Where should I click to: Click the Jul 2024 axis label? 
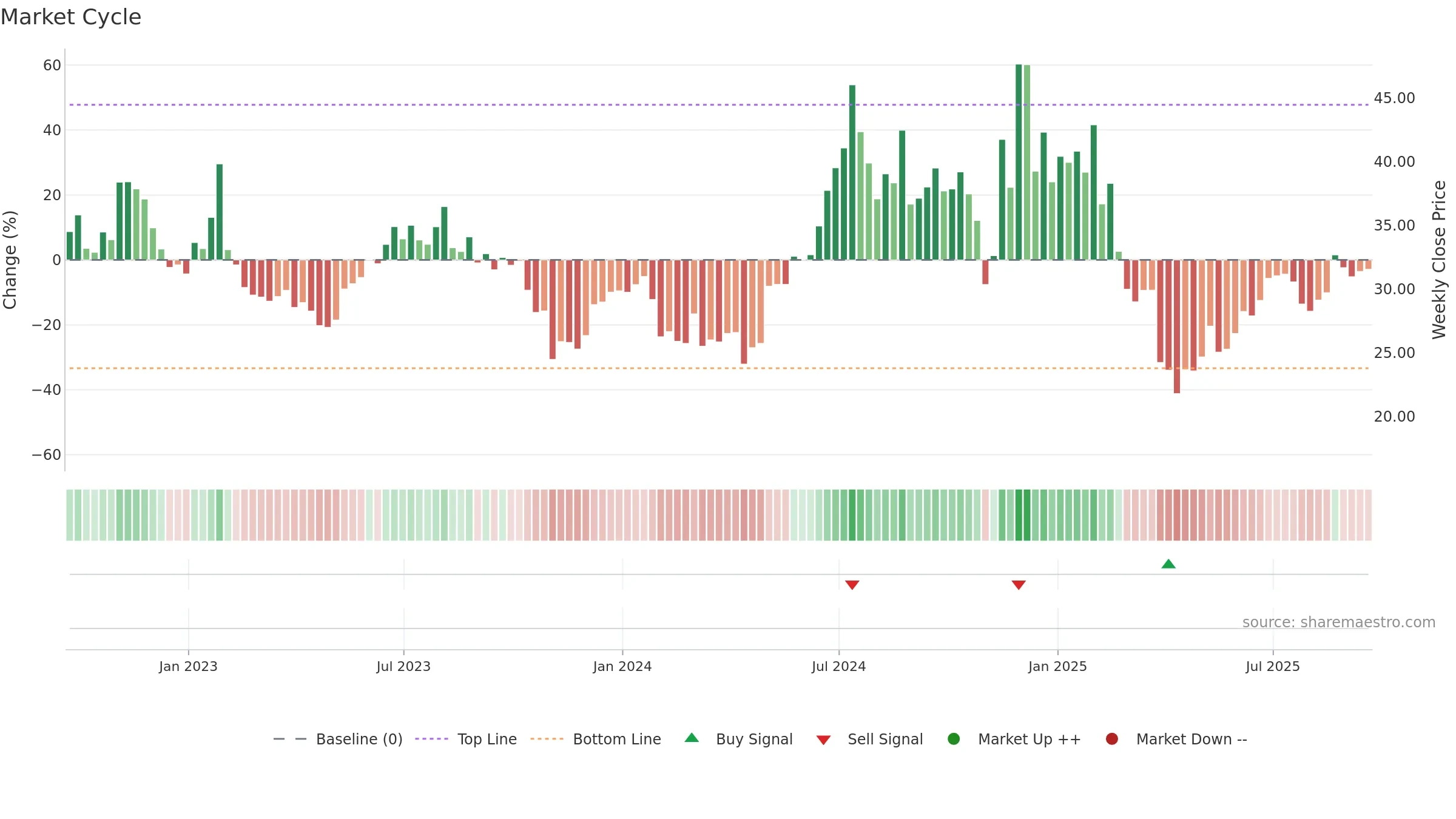point(839,666)
